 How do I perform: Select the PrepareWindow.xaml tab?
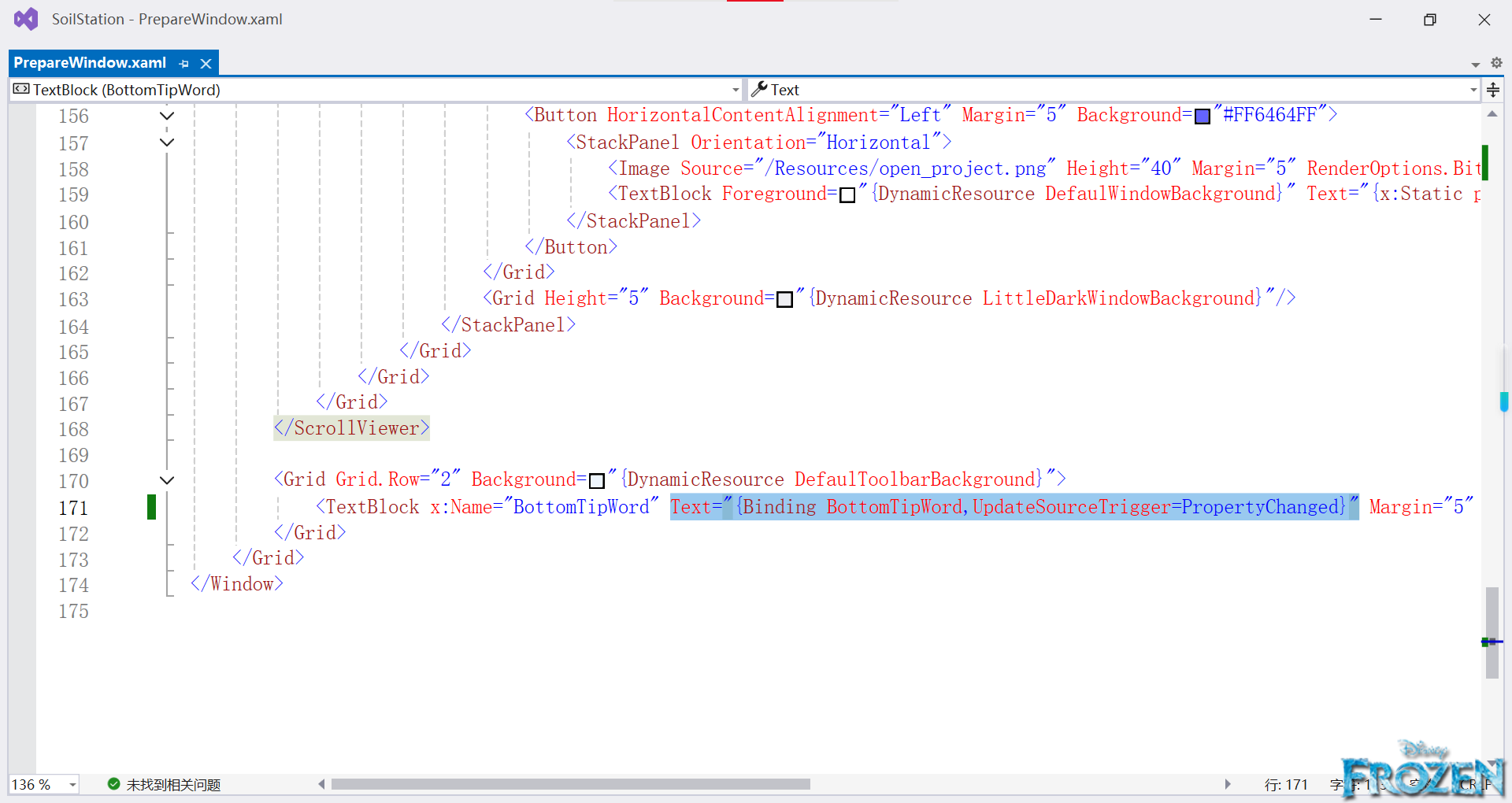[91, 62]
